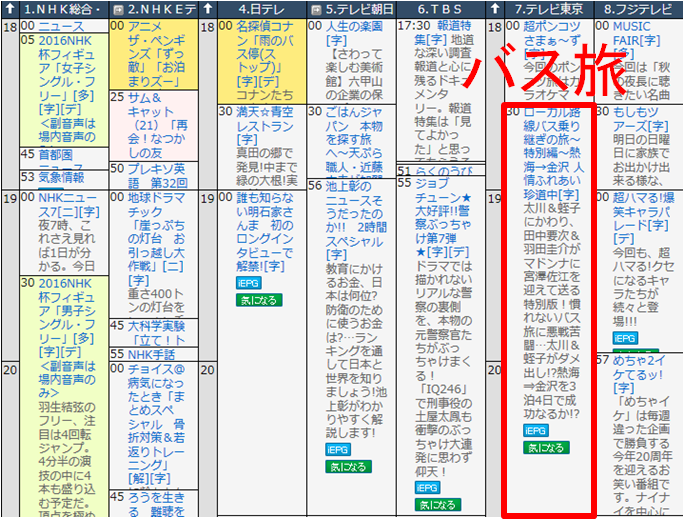This screenshot has height=530, width=683.
Task: Open the 8.フジテレビ channel header
Action: tap(638, 9)
